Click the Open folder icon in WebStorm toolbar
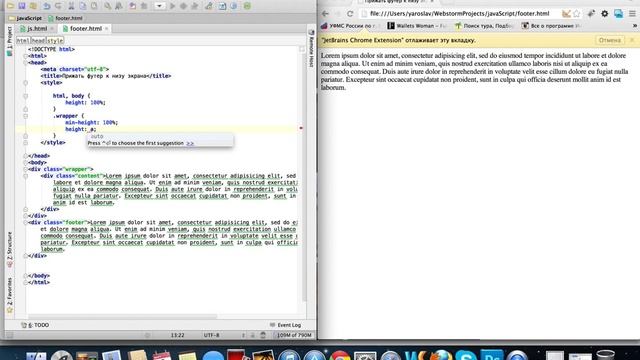 point(10,6)
